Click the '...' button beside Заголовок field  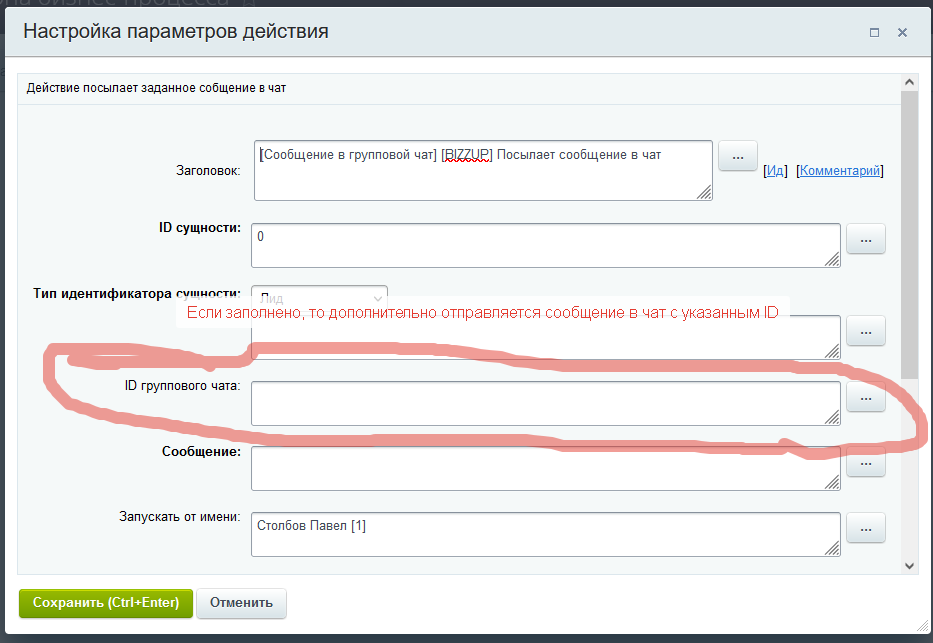[x=738, y=157]
